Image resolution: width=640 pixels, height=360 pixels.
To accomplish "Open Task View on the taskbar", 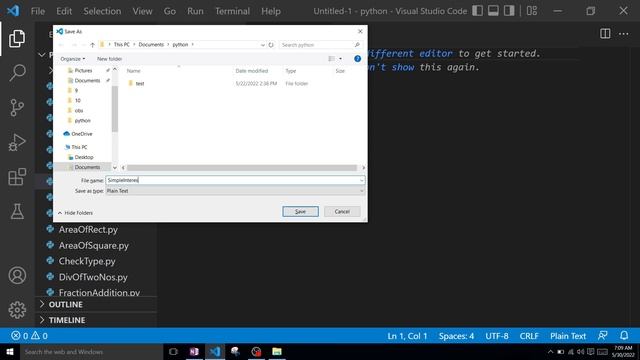I will pos(173,352).
